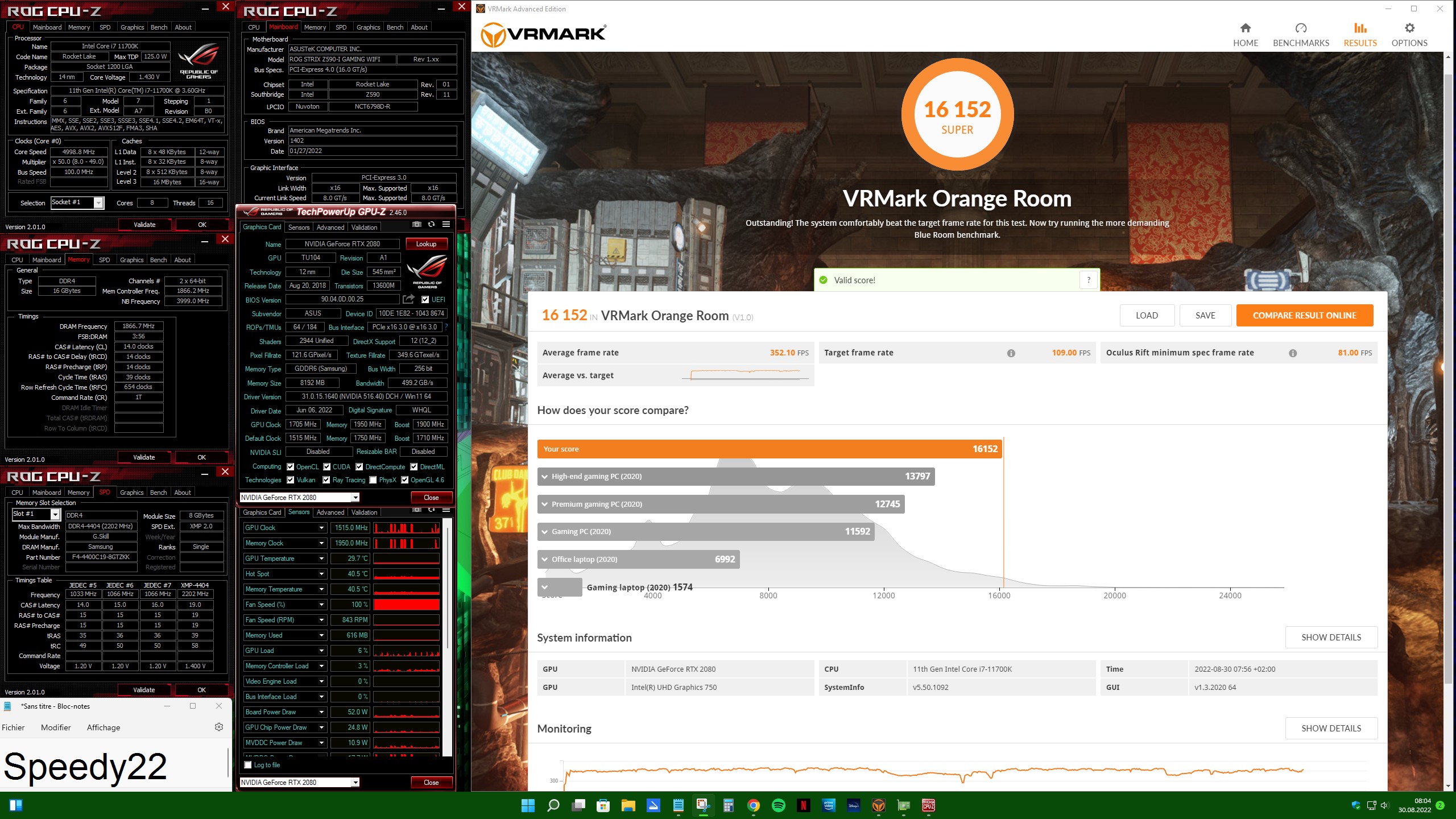Open Microsoft Store from taskbar

(603, 805)
